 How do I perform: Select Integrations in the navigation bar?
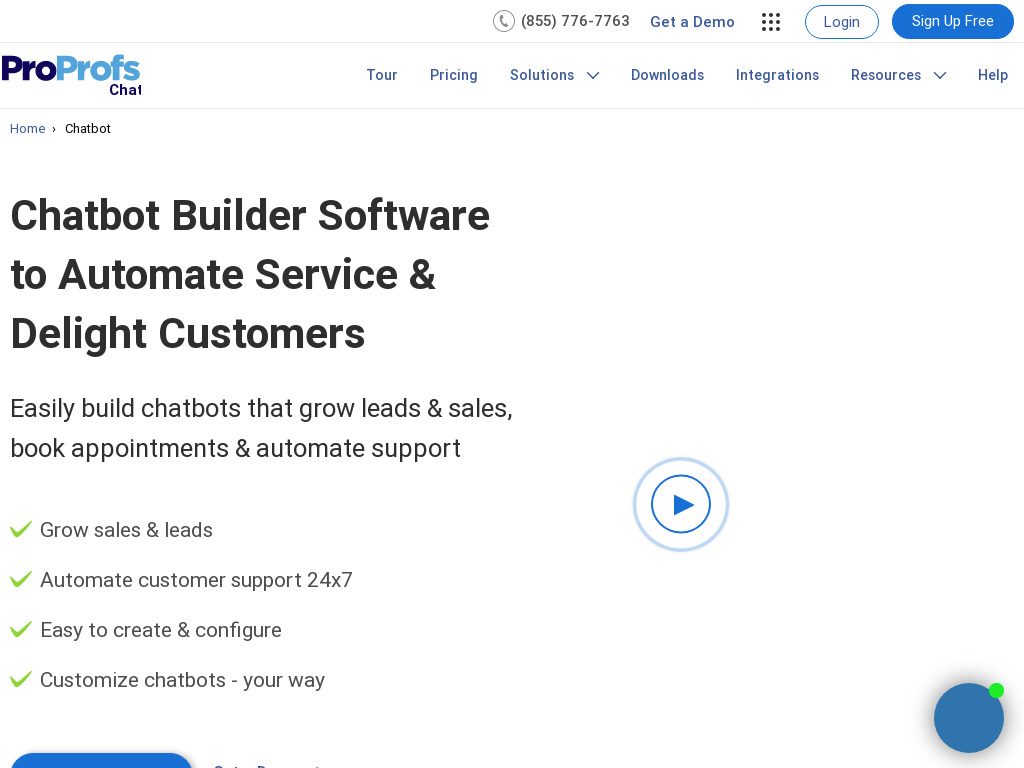click(777, 75)
